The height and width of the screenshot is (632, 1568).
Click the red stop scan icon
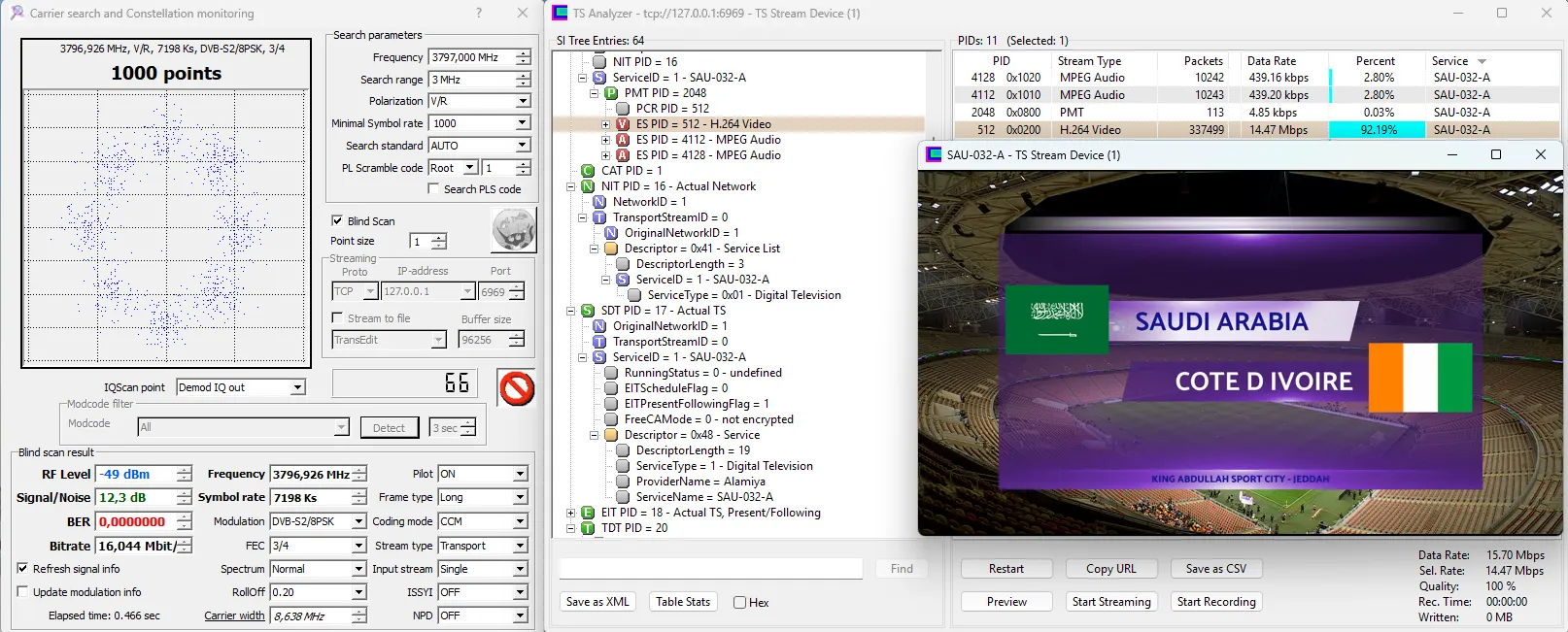tap(516, 388)
